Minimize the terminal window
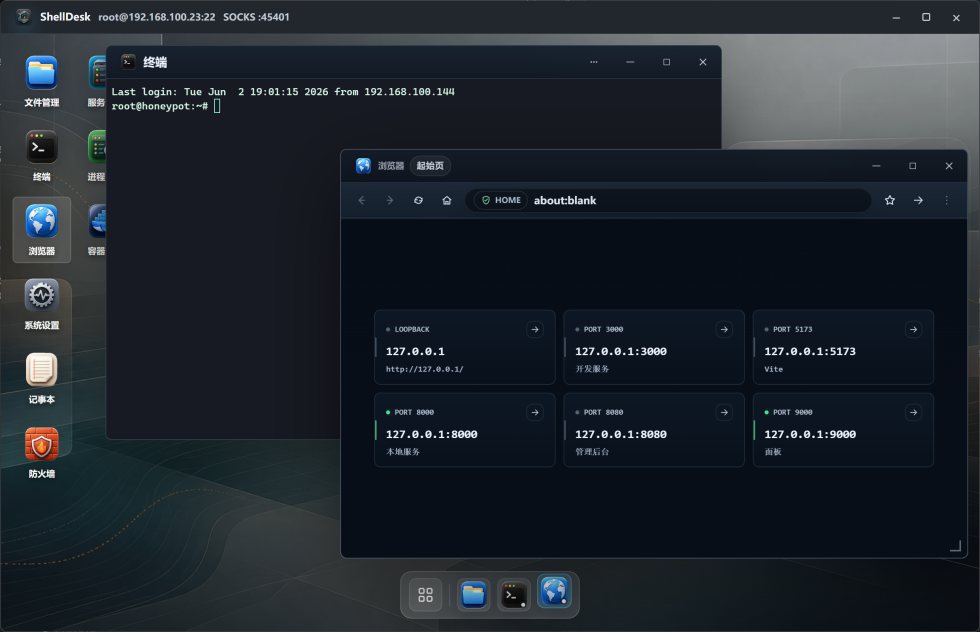980x632 pixels. (x=630, y=62)
